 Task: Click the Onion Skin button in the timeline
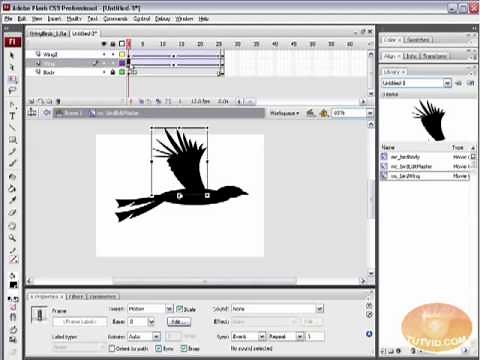click(141, 101)
